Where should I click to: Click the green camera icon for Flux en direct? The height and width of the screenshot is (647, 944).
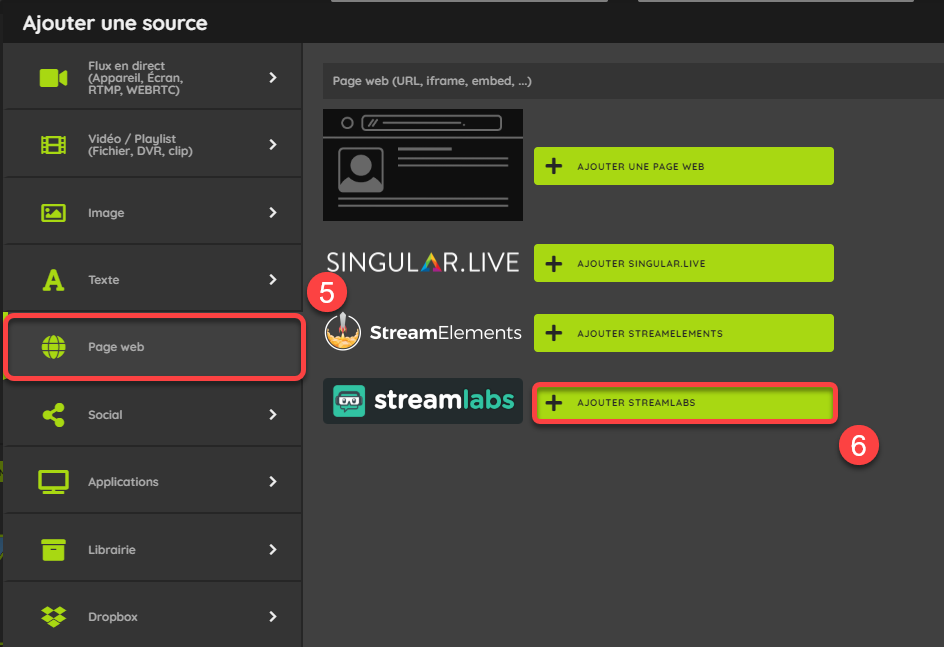pos(54,78)
